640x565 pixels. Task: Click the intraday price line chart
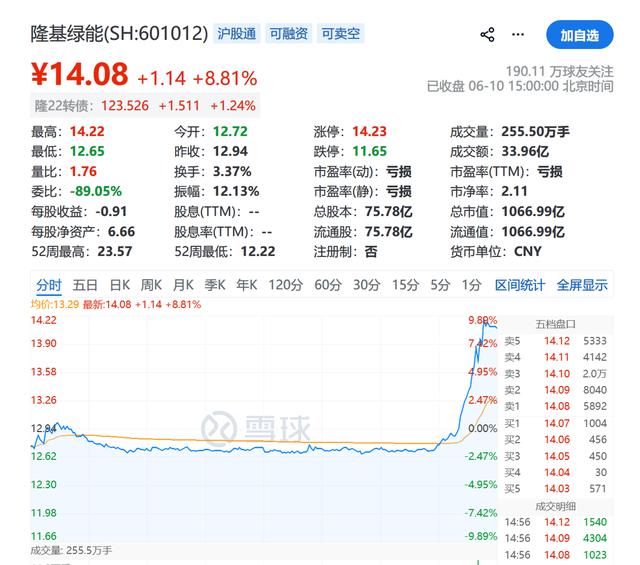(264, 429)
